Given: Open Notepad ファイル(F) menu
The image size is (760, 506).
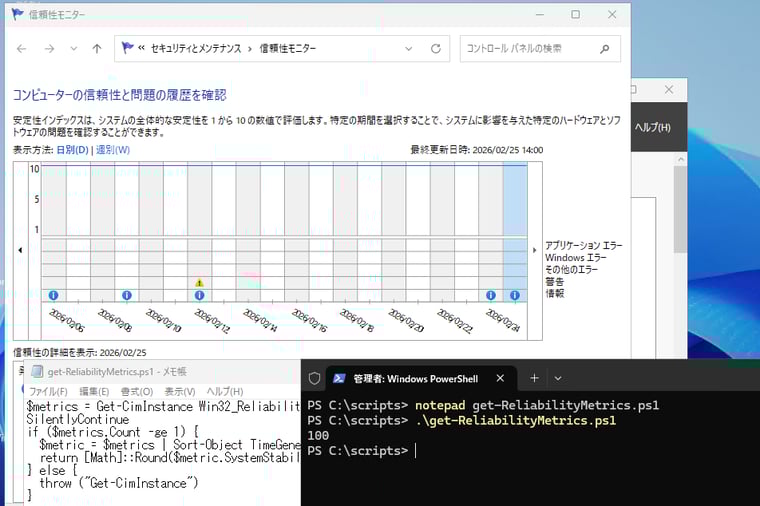Looking at the screenshot, I should [48, 391].
